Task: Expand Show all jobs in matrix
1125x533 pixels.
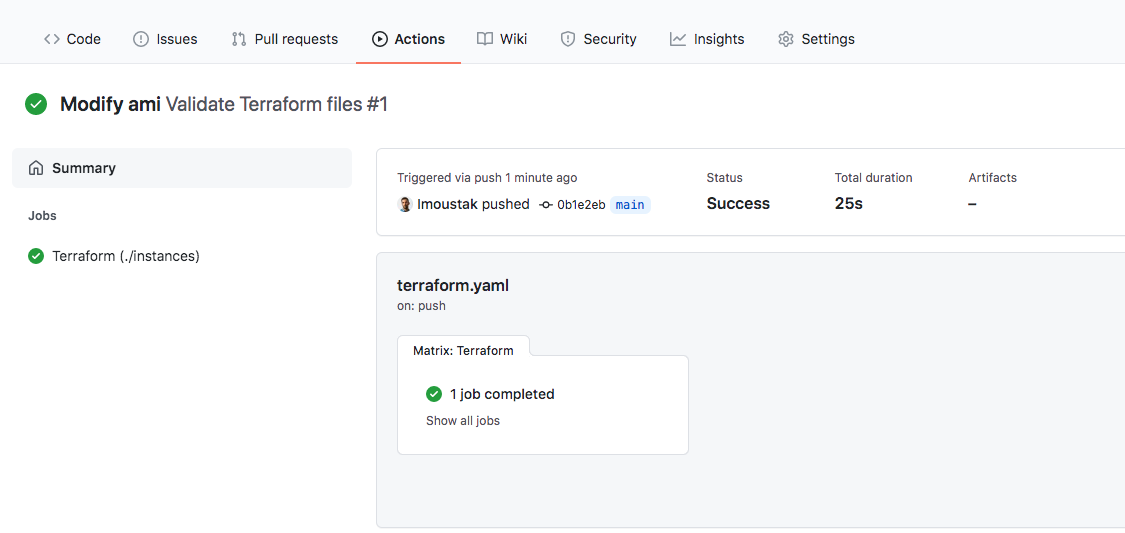Action: pyautogui.click(x=463, y=421)
